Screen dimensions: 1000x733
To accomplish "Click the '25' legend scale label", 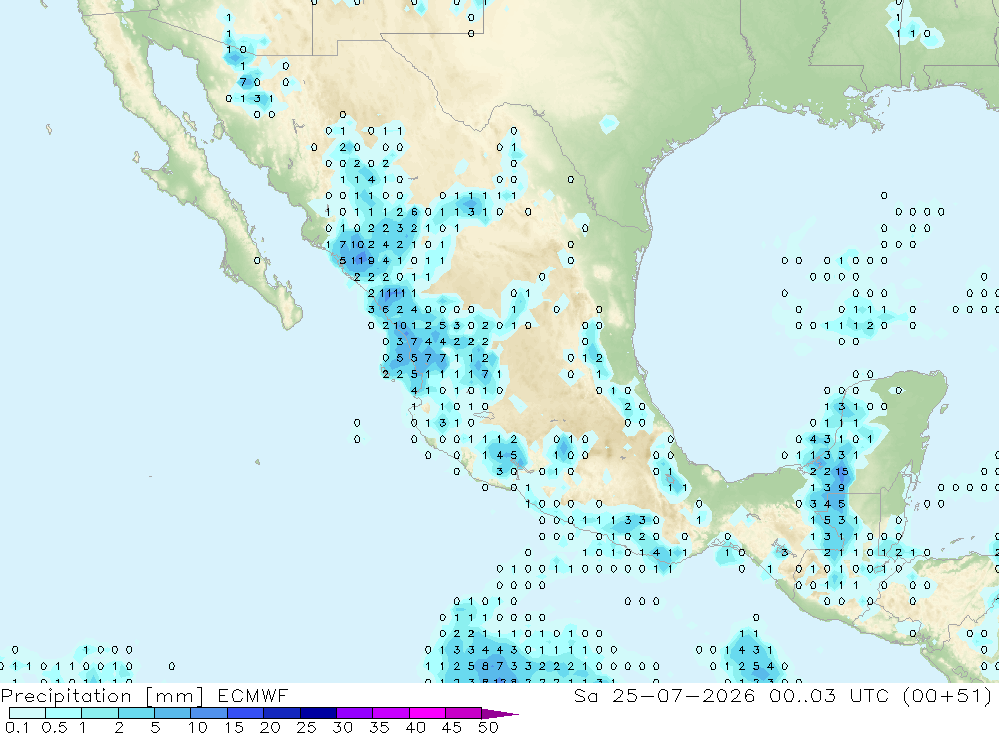I will 306,727.
